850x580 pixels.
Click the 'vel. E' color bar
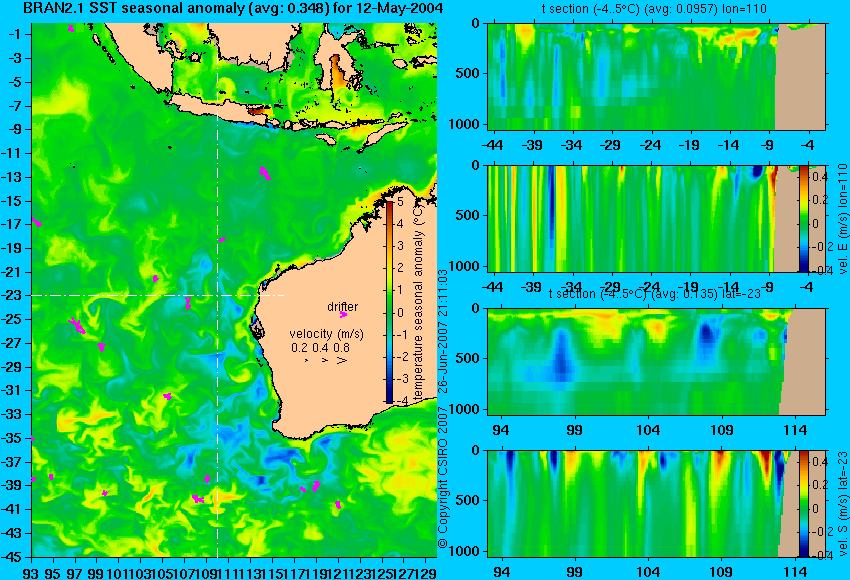point(804,218)
